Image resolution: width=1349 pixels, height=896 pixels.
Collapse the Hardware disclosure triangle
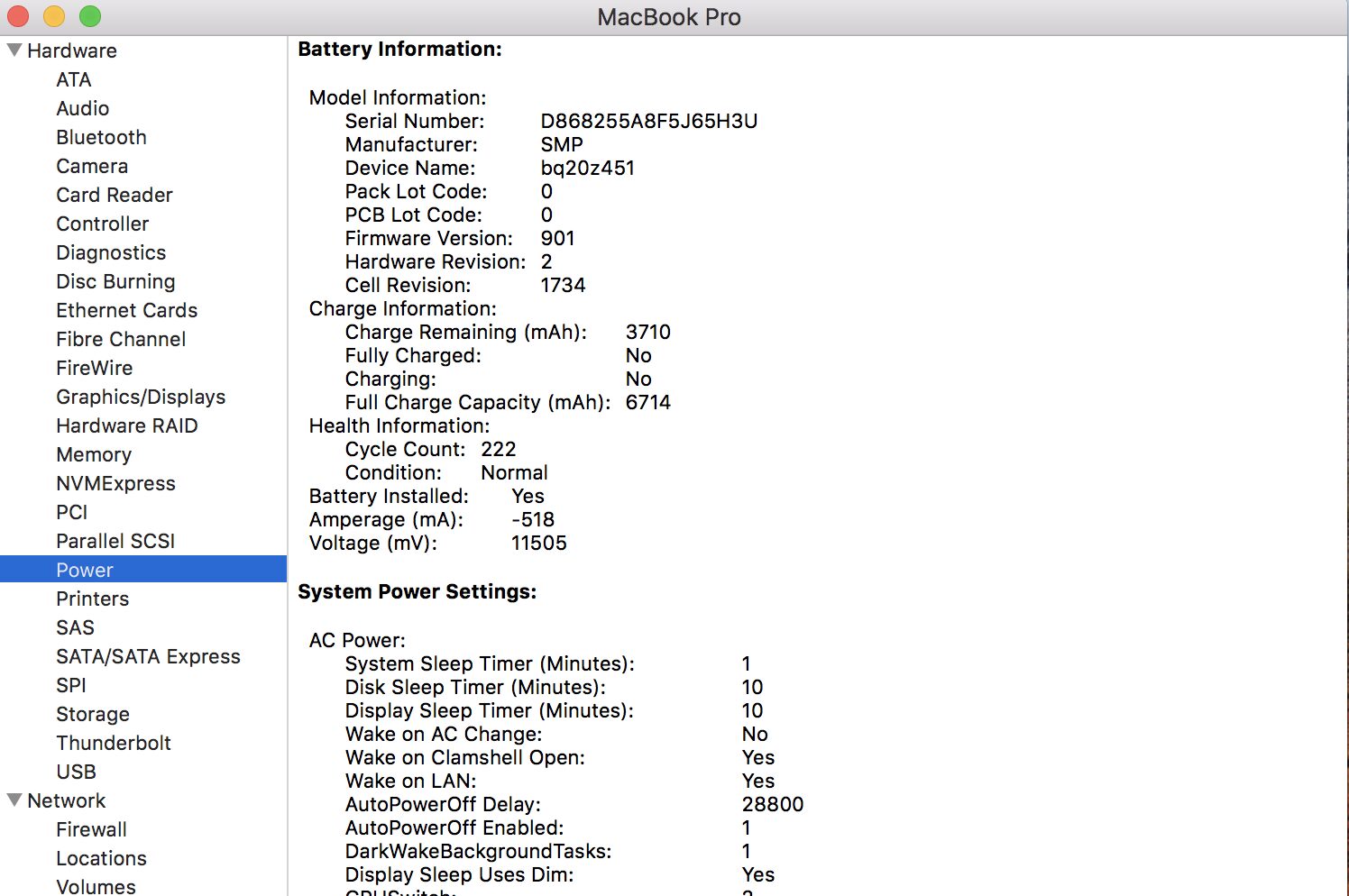tap(14, 50)
